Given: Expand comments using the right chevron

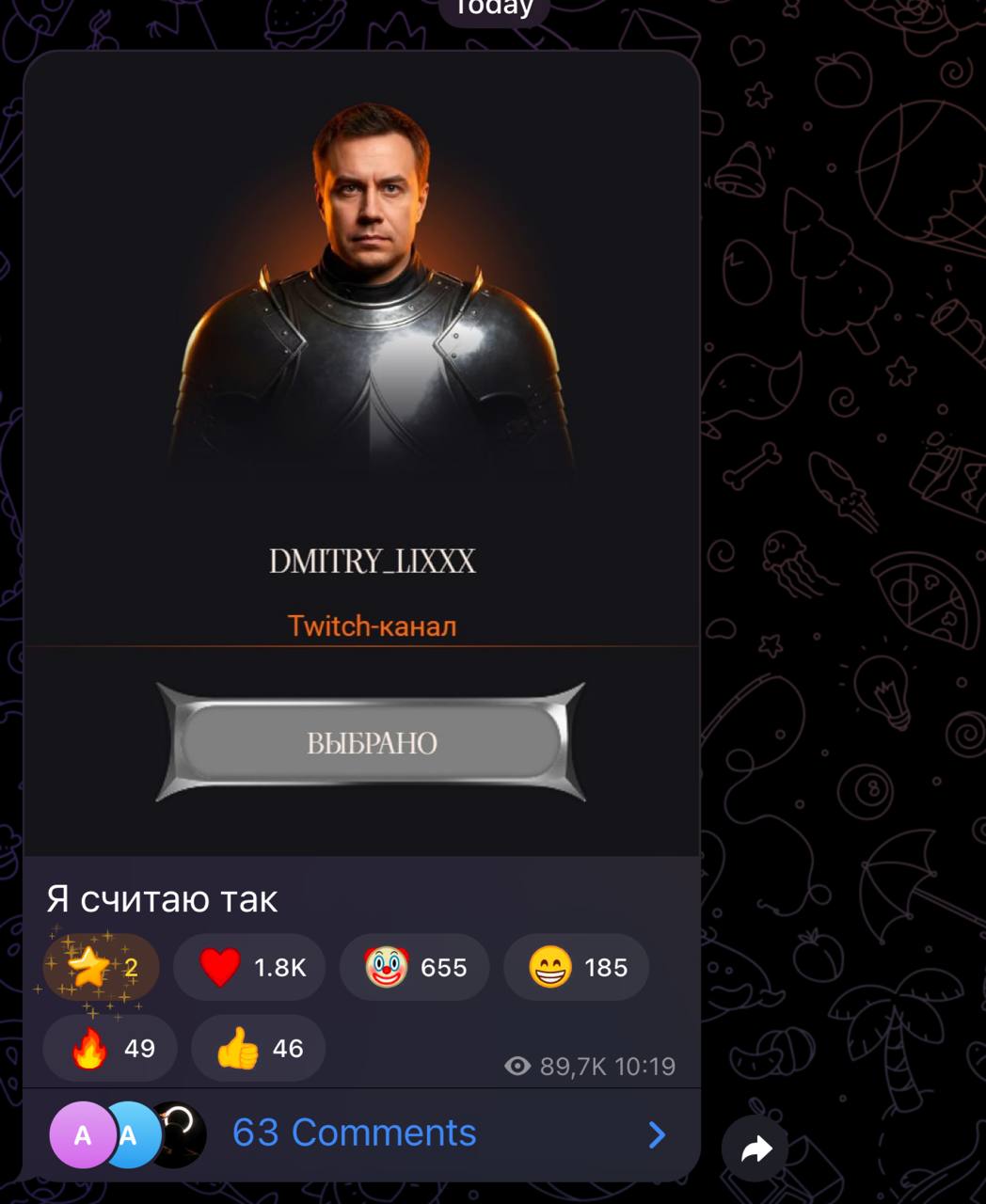Looking at the screenshot, I should (x=657, y=1134).
